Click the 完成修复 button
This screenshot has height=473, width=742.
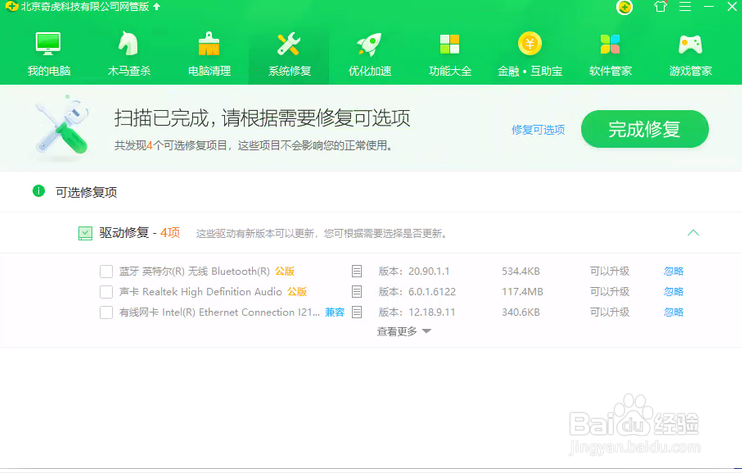pos(645,129)
